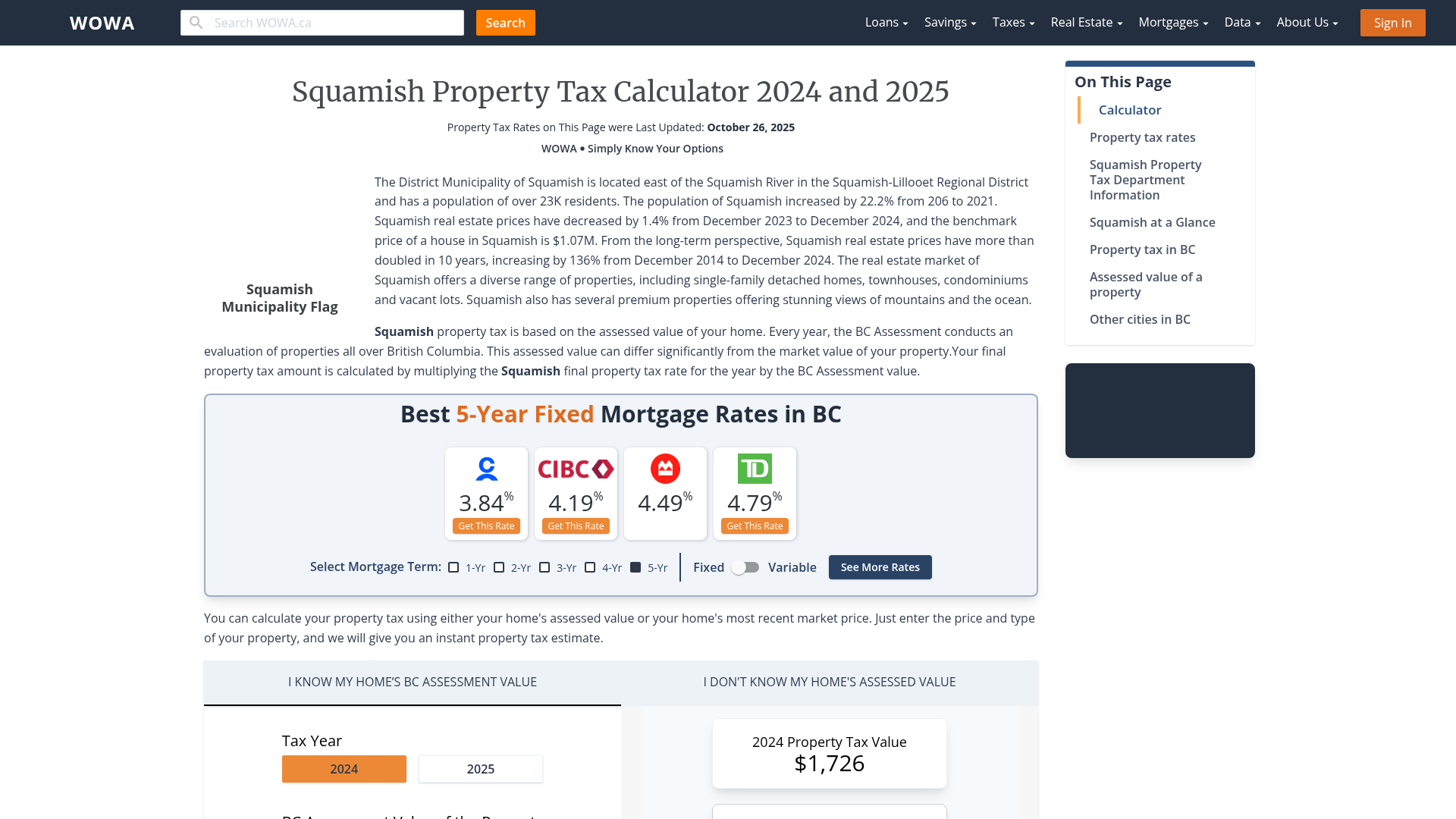Click the WOWA logo in the header
The image size is (1456, 819).
tap(102, 22)
